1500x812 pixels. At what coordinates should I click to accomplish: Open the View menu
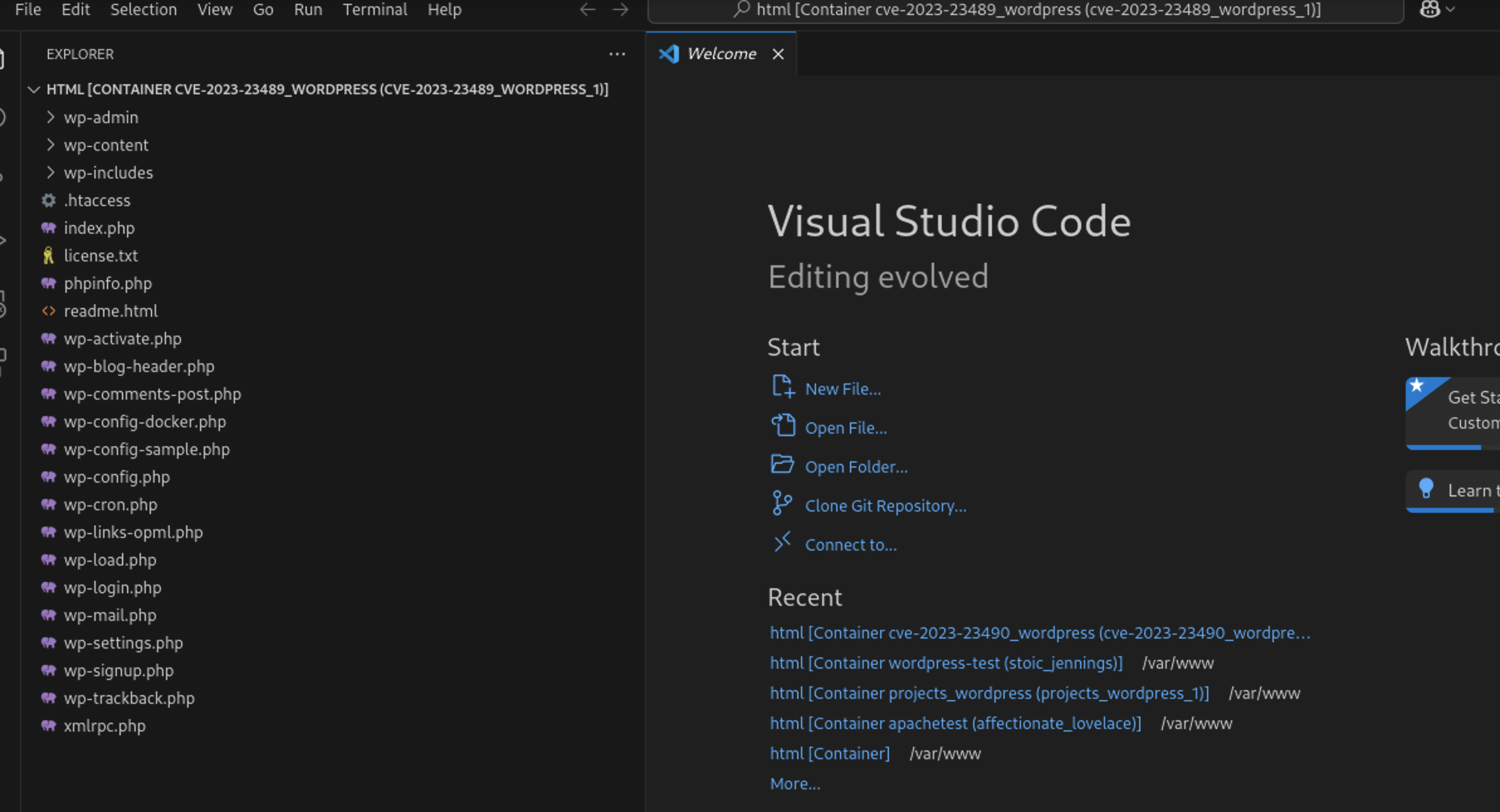tap(214, 10)
